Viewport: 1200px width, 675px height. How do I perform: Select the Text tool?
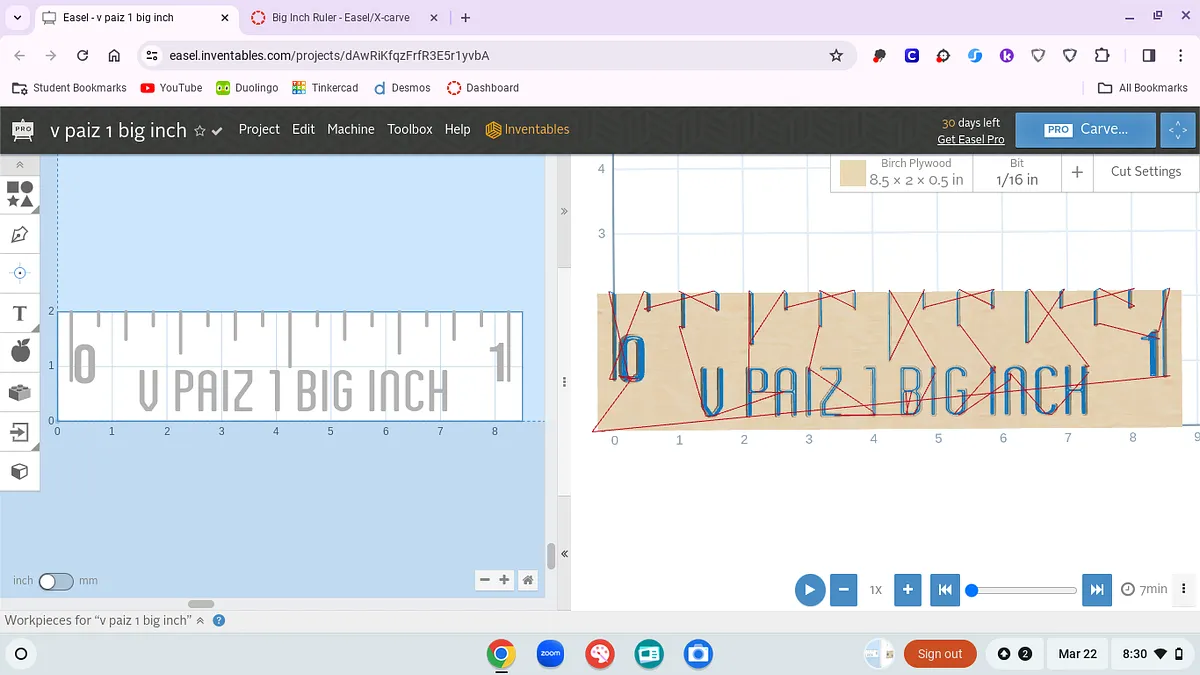[20, 314]
